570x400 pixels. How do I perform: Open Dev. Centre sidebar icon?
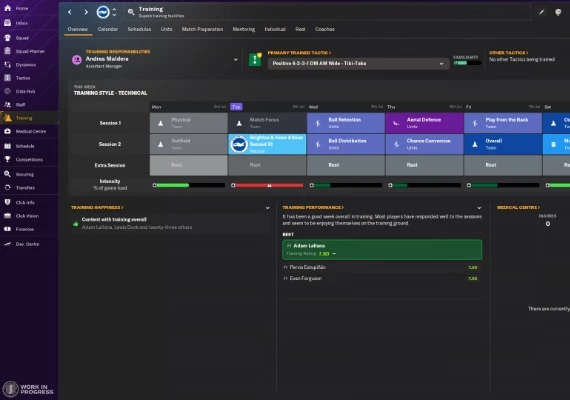8,244
